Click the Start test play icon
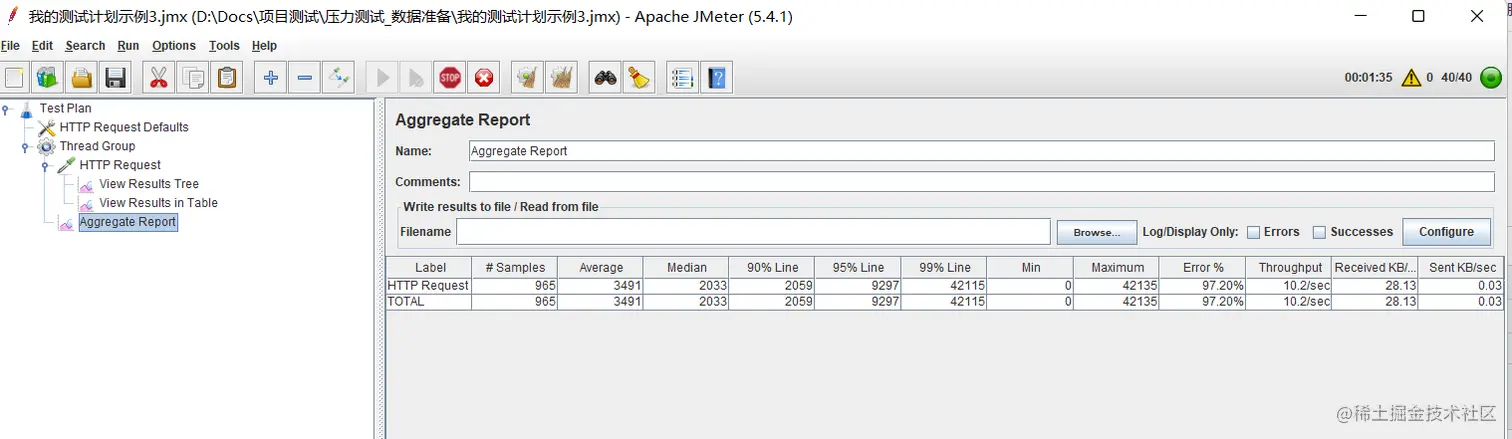The height and width of the screenshot is (439, 1512). point(382,77)
